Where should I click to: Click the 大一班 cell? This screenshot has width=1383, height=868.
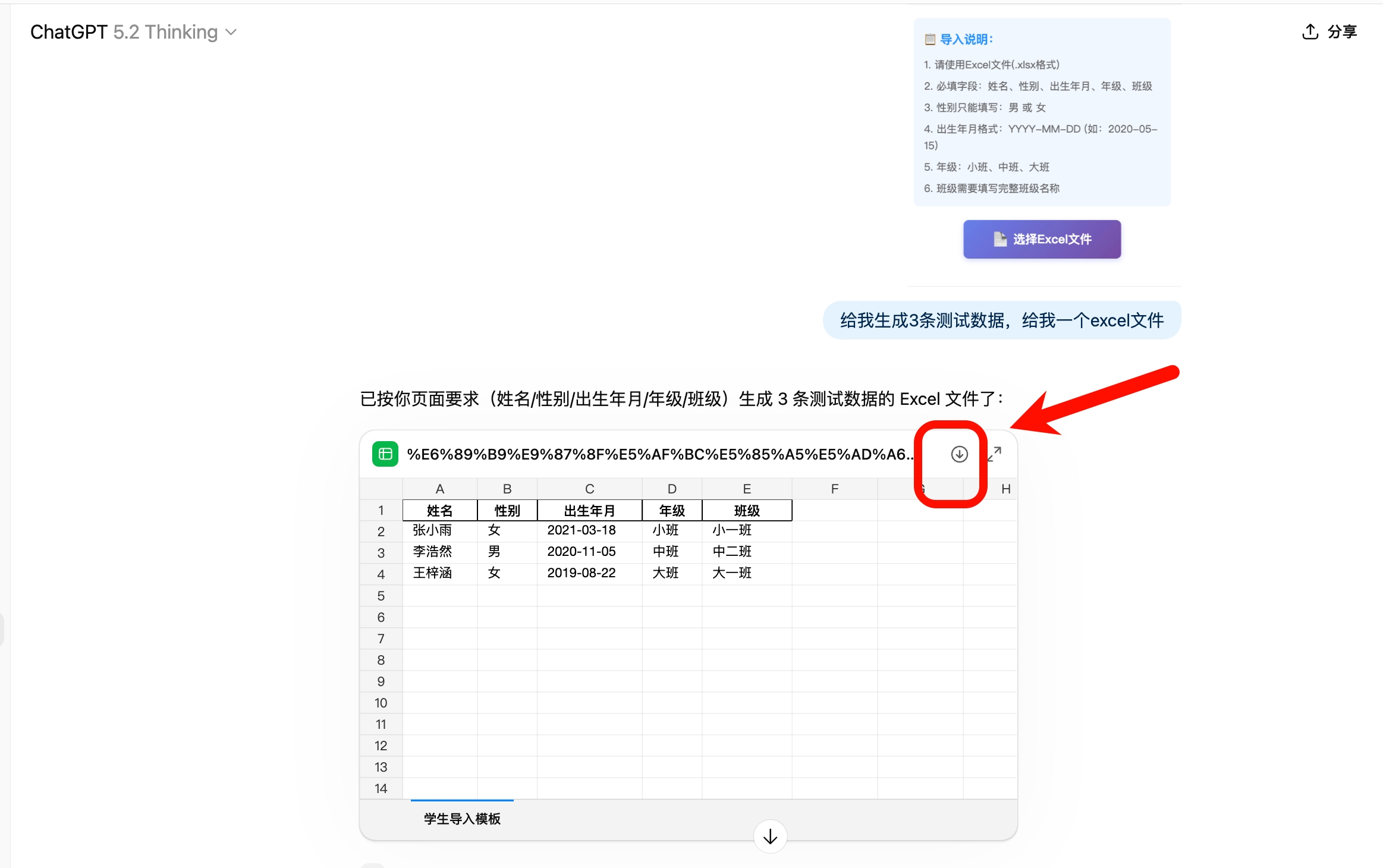[732, 573]
